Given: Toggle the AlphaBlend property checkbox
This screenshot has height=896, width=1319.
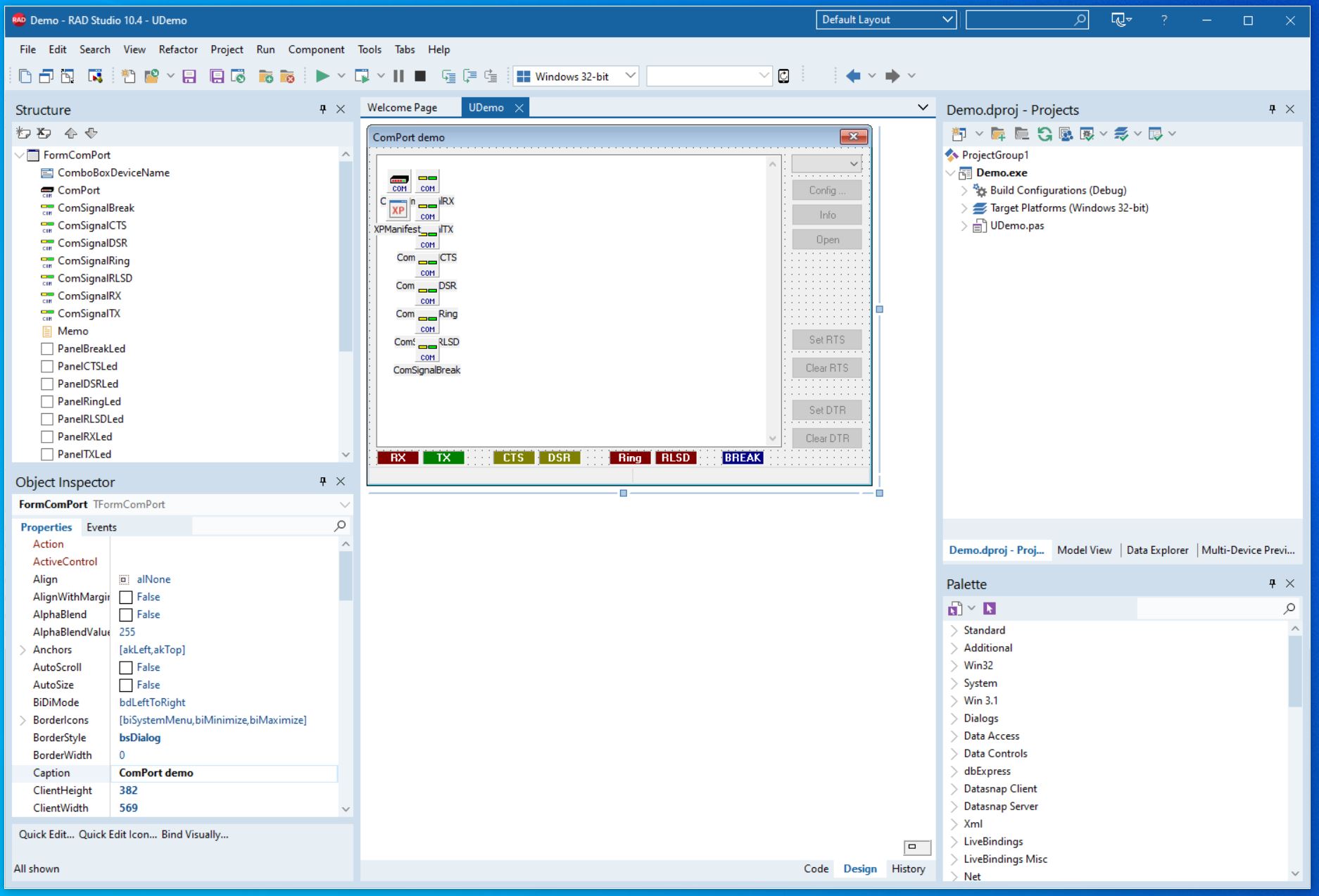Looking at the screenshot, I should point(126,615).
